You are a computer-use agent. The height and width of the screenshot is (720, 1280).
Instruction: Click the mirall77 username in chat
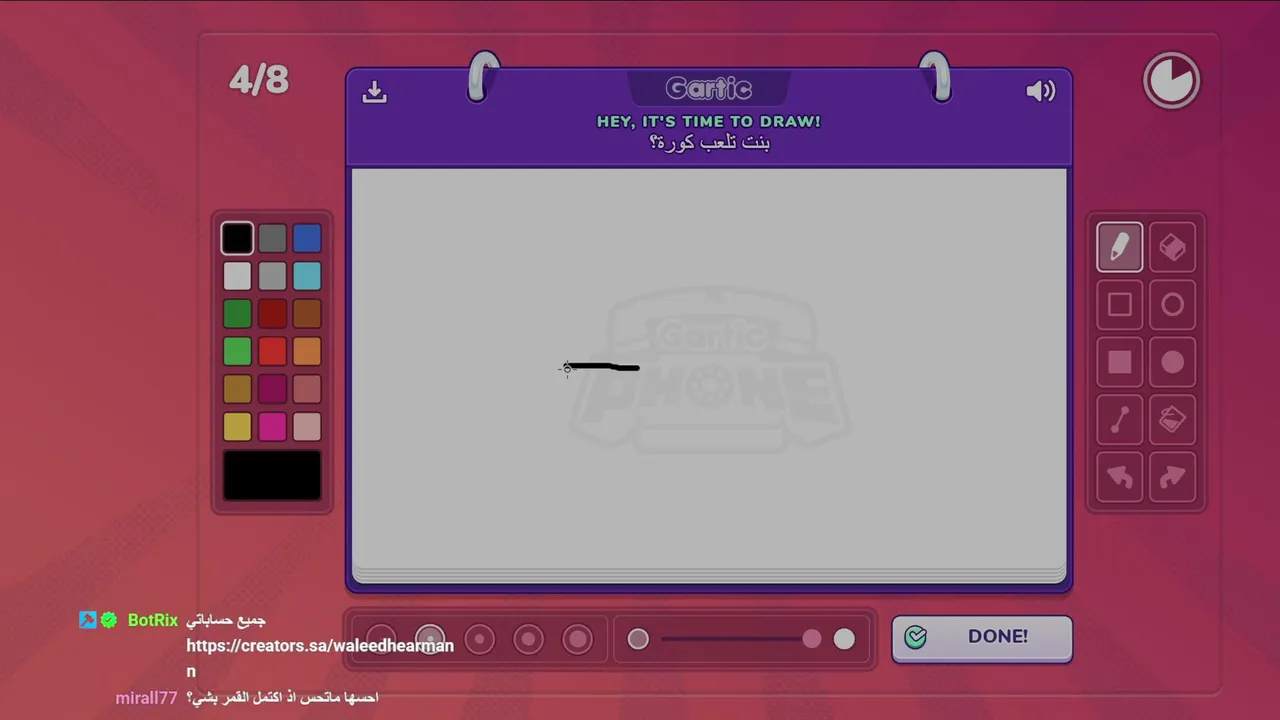tap(146, 698)
